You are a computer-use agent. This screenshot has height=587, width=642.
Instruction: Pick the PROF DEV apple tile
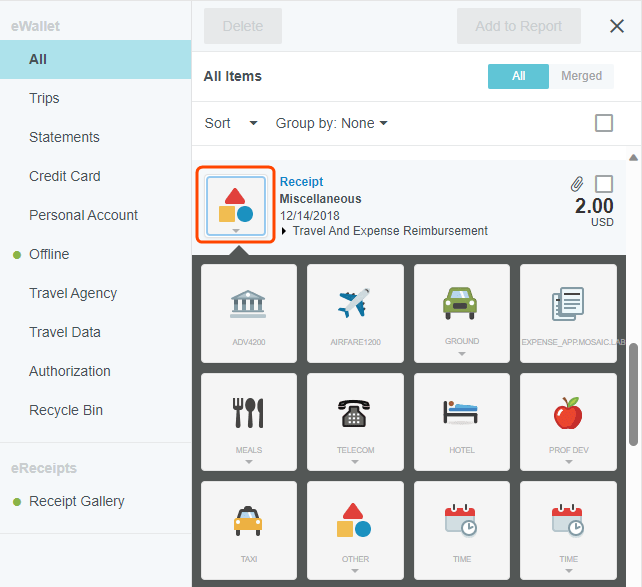tap(568, 420)
